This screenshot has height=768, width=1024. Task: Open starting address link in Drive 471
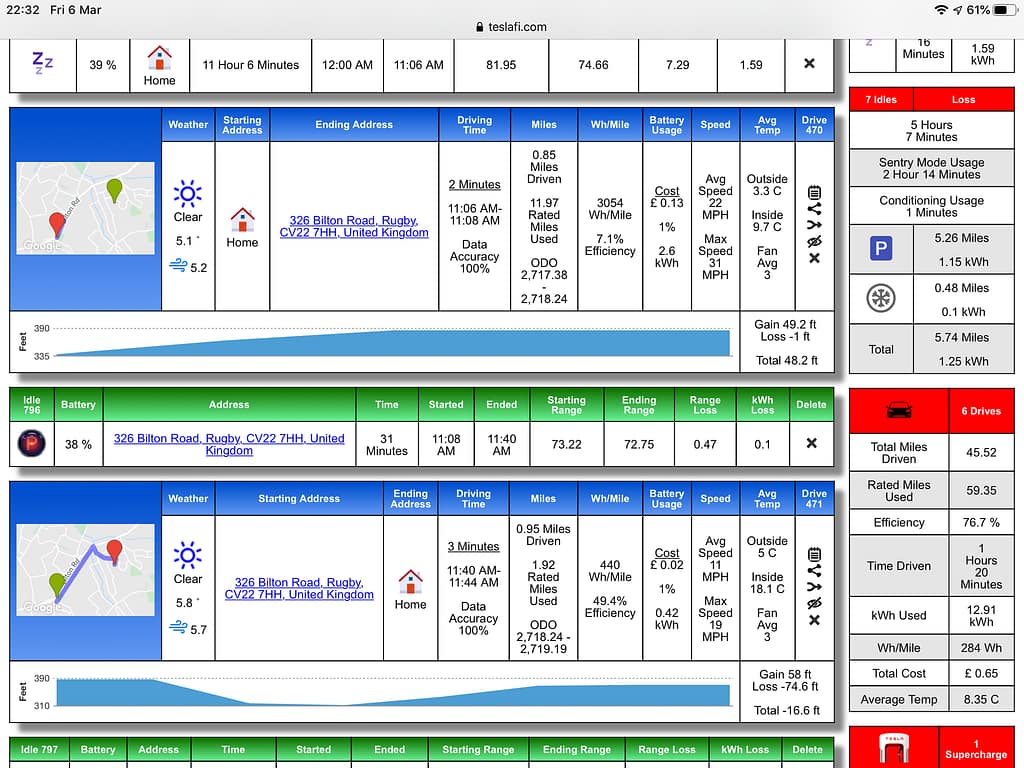point(299,588)
